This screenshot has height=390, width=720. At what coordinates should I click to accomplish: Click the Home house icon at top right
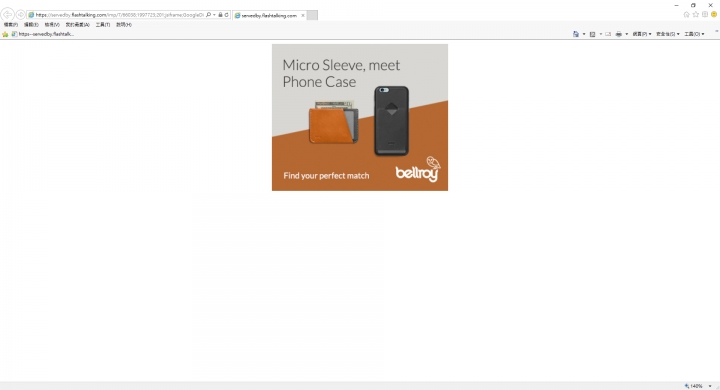686,15
